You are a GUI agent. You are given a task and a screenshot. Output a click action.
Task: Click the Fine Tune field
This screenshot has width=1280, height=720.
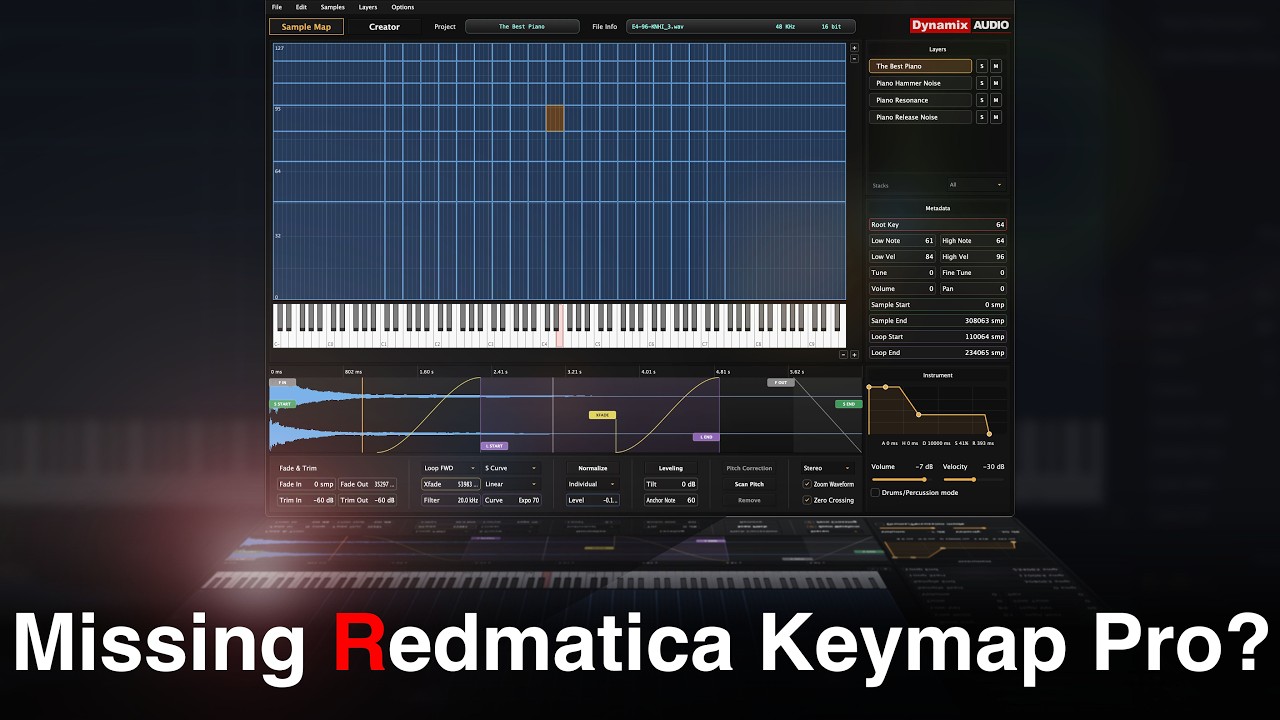973,273
